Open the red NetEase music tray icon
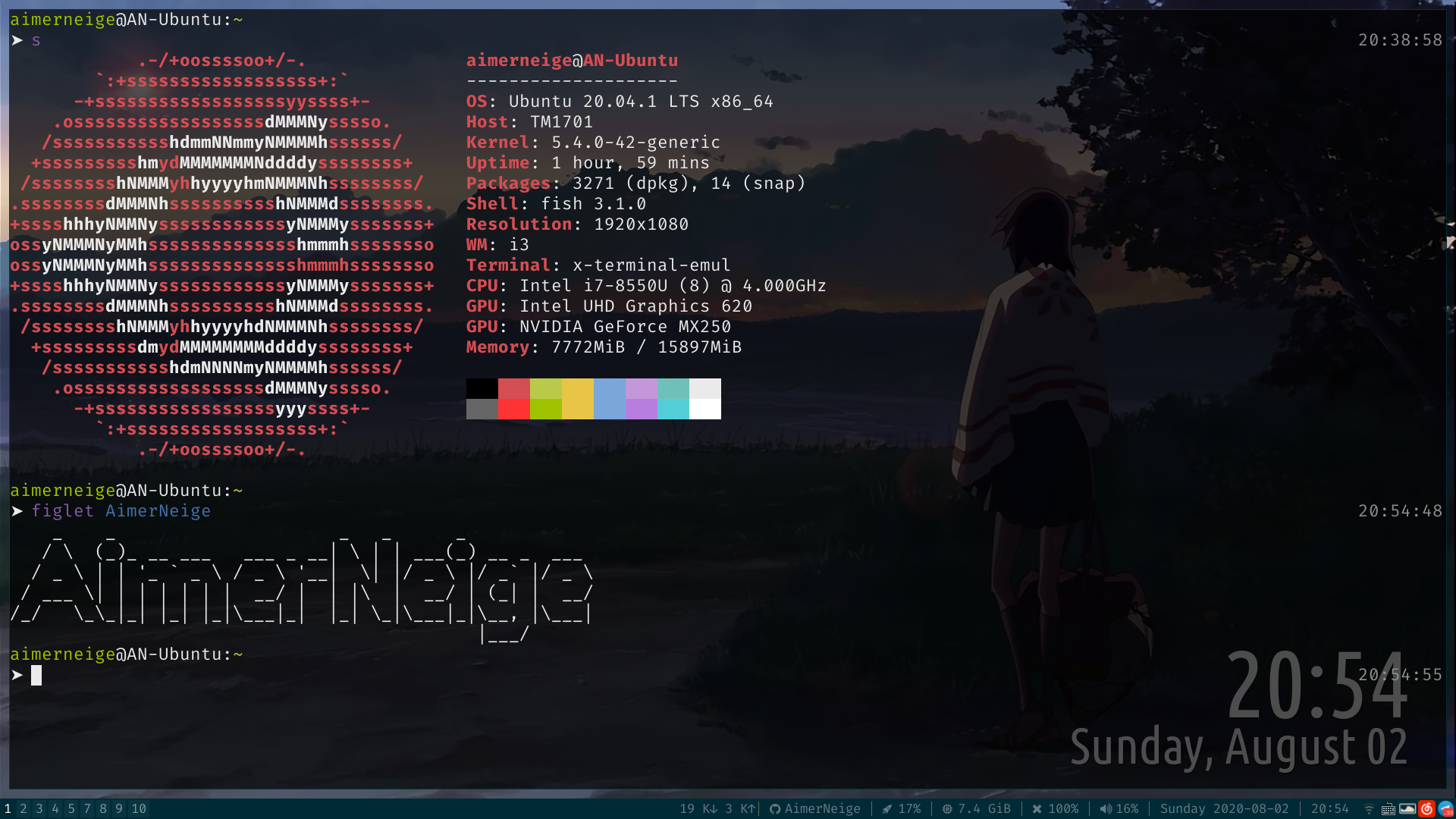The image size is (1456, 819). pos(1426,809)
